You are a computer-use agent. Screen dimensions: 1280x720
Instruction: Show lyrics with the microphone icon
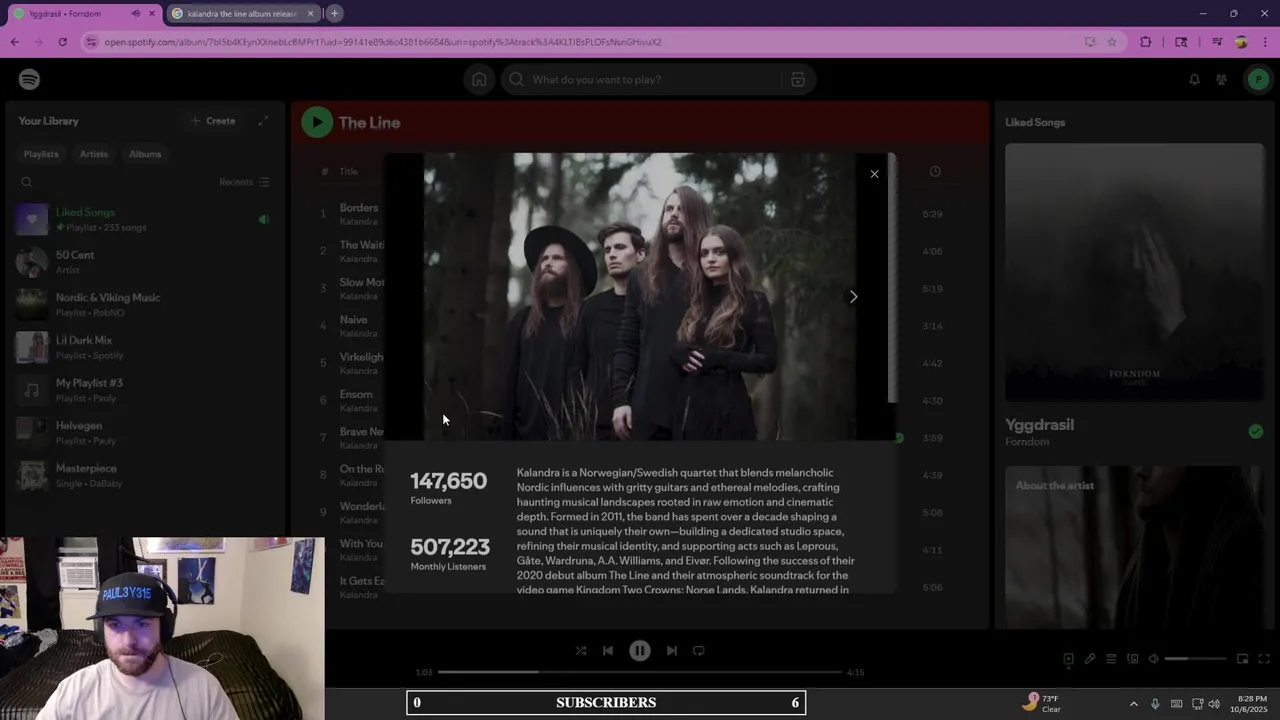point(1090,659)
